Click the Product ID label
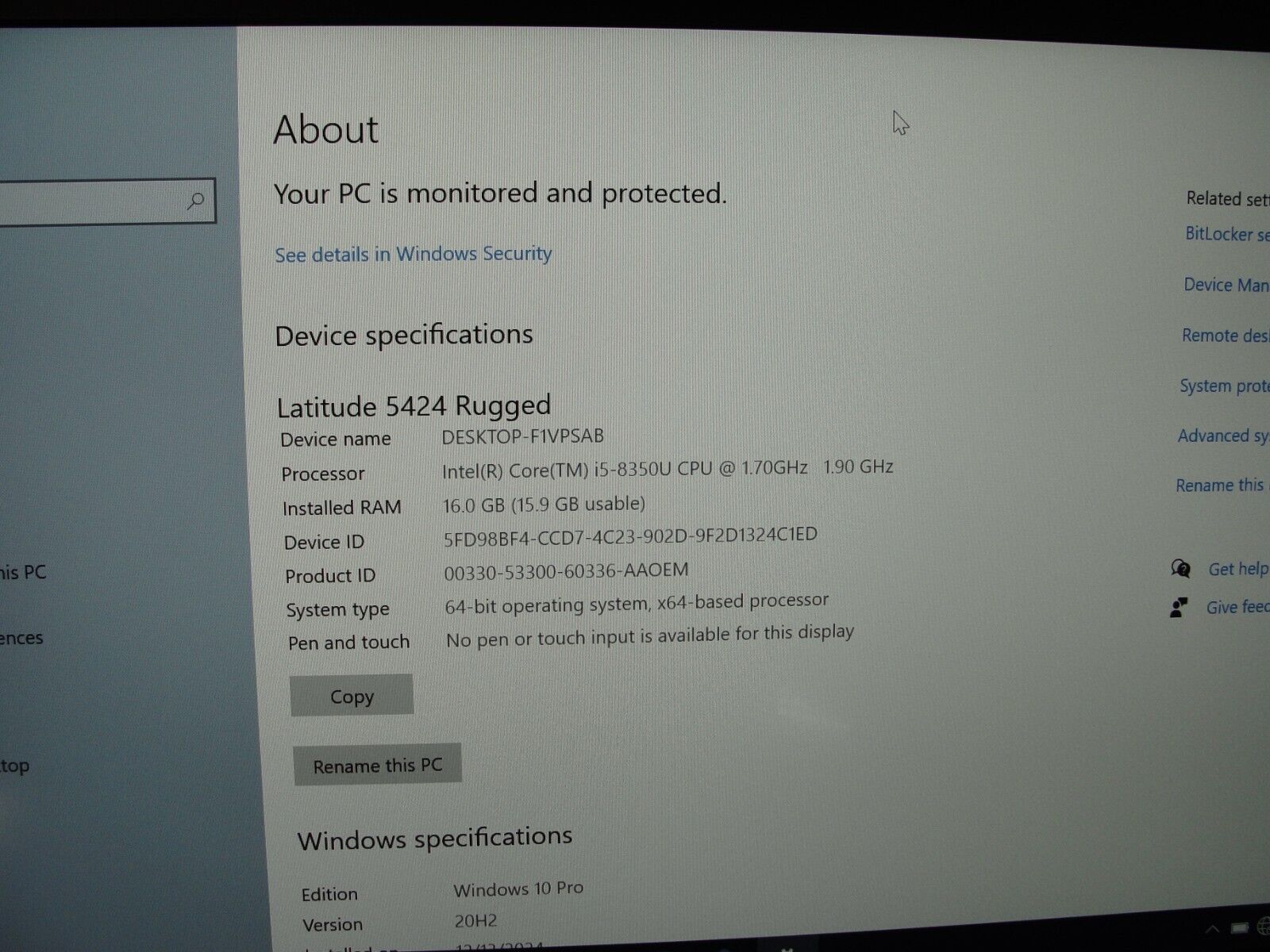The width and height of the screenshot is (1270, 952). (330, 576)
